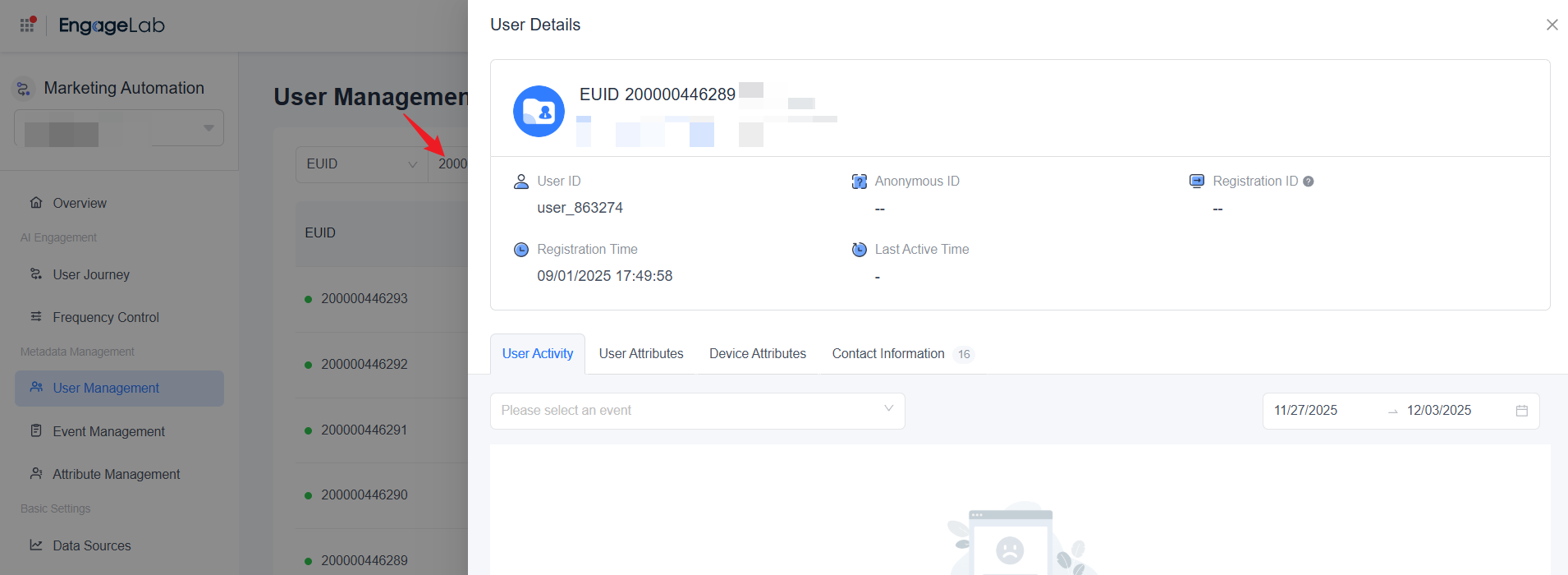Click the Registration ID help icon
The image size is (1568, 575).
click(1309, 182)
